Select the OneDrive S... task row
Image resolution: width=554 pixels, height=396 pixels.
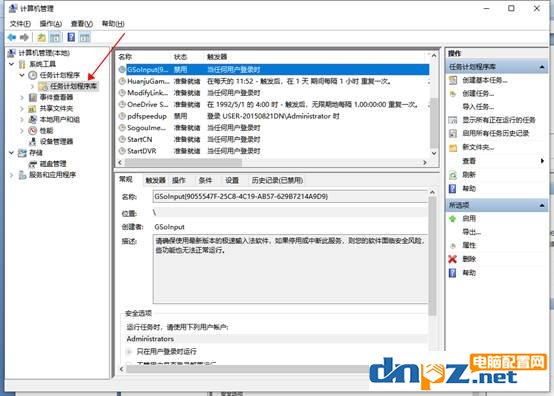pyautogui.click(x=273, y=105)
